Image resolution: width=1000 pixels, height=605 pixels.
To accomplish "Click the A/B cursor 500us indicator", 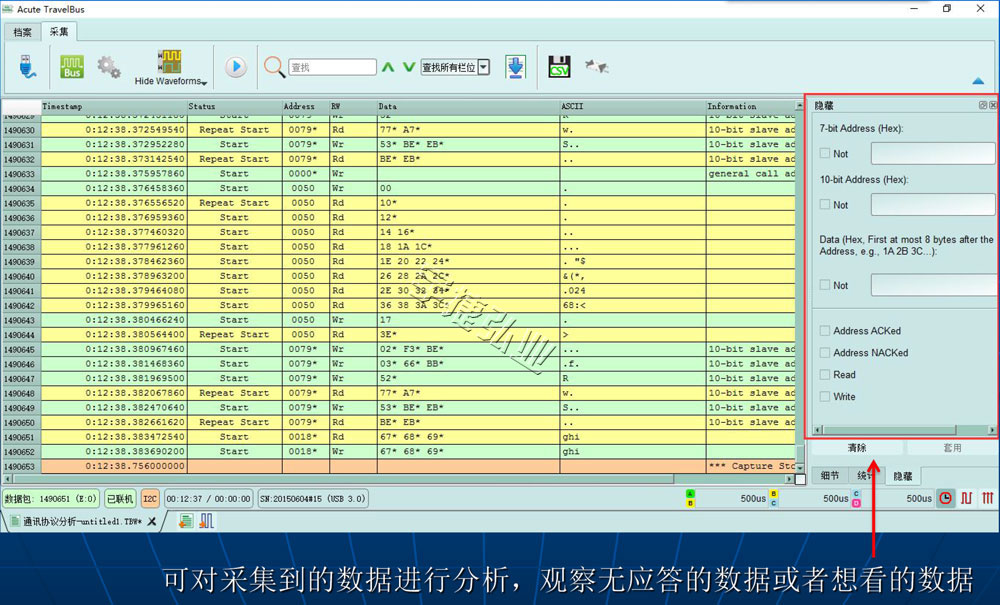I will pos(726,499).
